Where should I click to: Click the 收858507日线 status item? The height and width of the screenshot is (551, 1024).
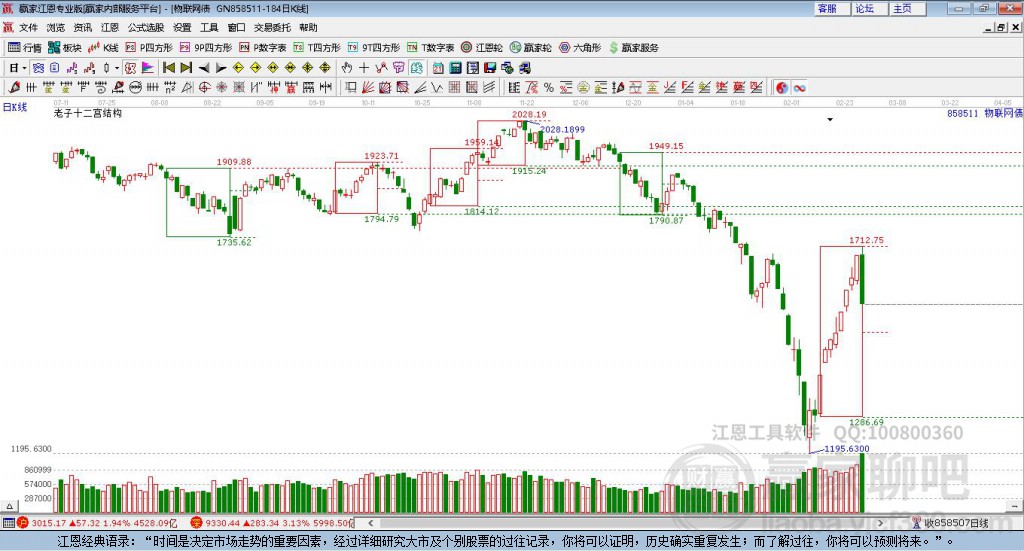tap(951, 523)
